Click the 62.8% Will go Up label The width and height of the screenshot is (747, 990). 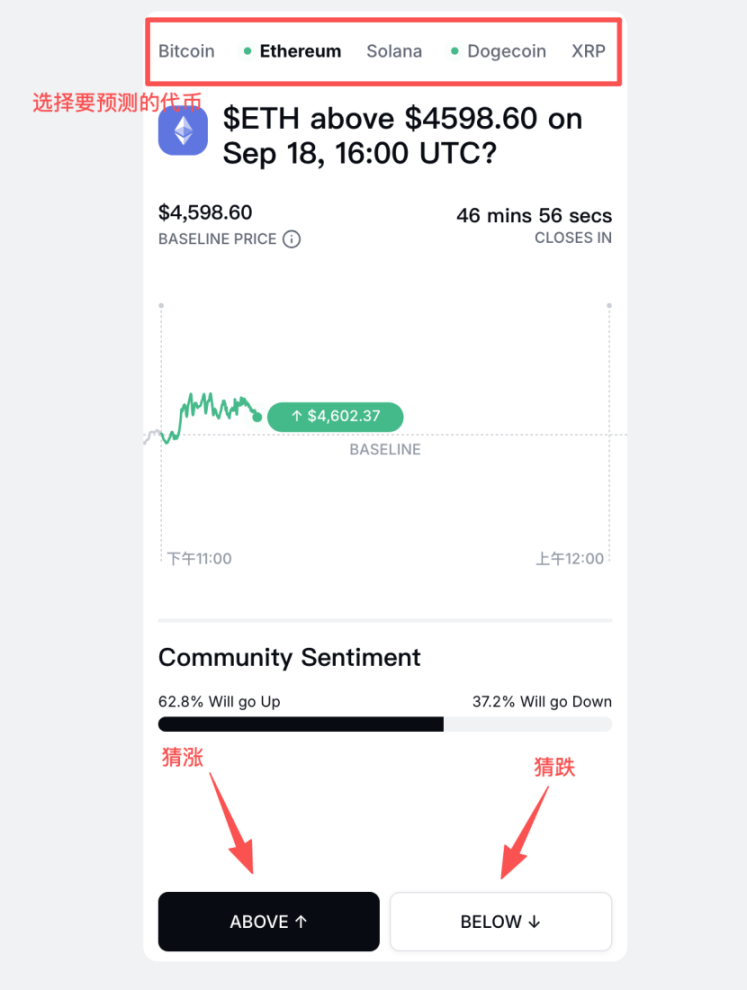[219, 701]
